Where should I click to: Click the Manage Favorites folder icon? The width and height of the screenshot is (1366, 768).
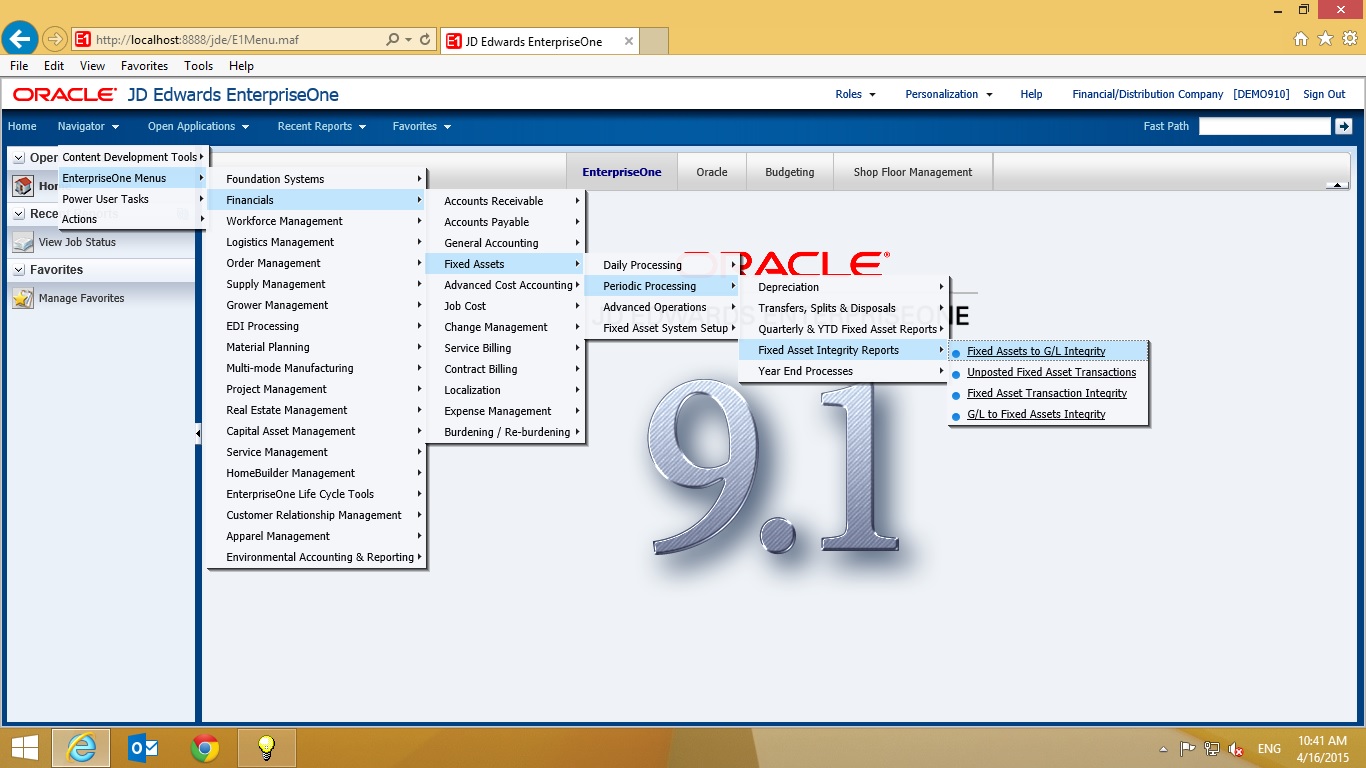pos(25,298)
